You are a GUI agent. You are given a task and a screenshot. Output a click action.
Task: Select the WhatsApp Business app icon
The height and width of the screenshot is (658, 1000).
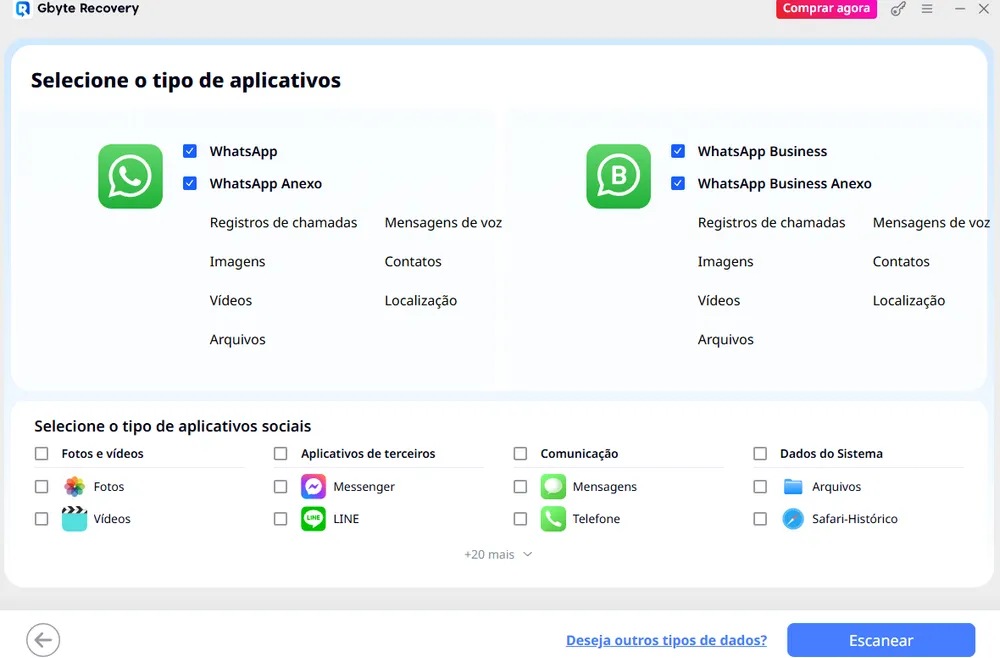click(x=618, y=176)
